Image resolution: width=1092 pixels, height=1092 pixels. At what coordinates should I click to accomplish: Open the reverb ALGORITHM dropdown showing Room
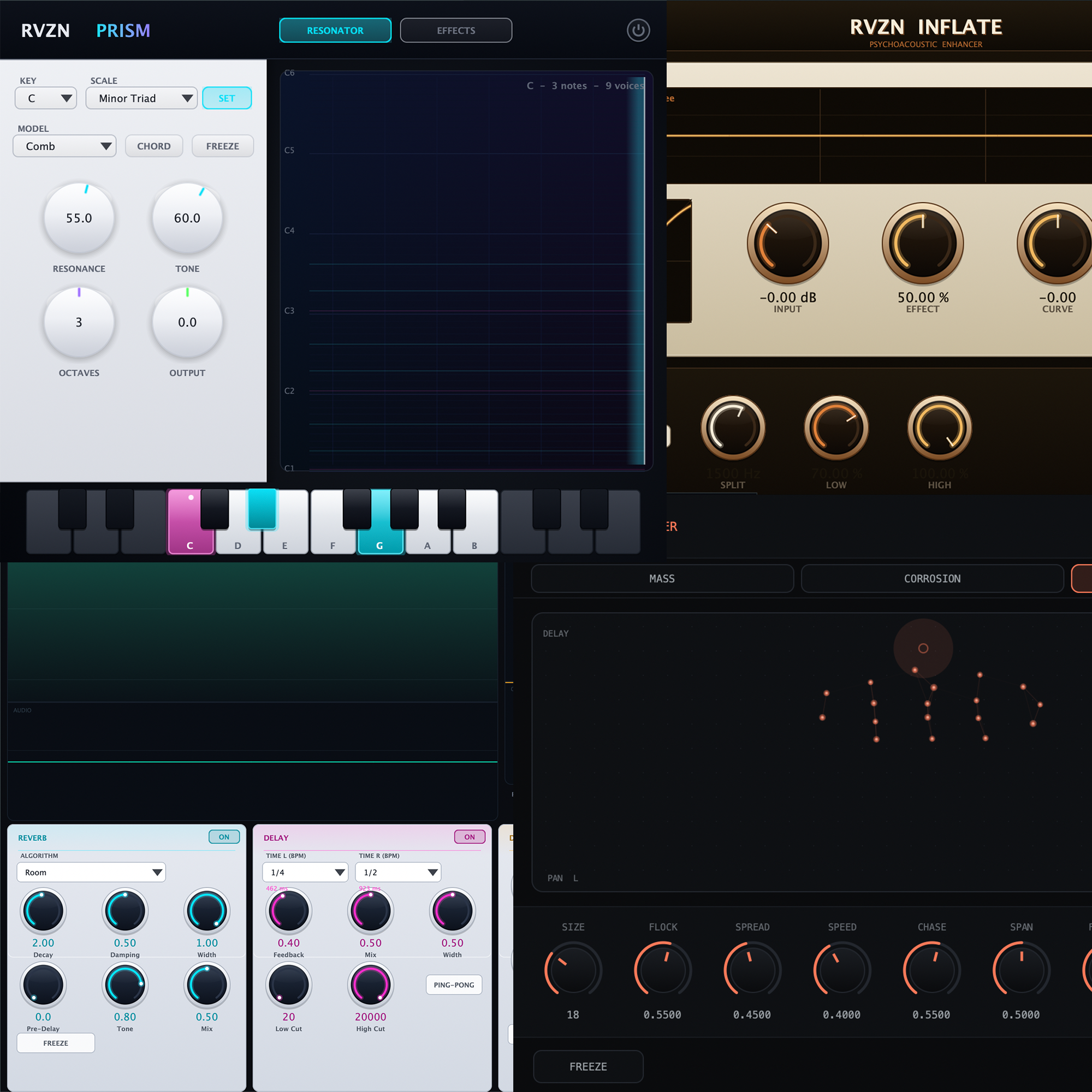[x=91, y=873]
